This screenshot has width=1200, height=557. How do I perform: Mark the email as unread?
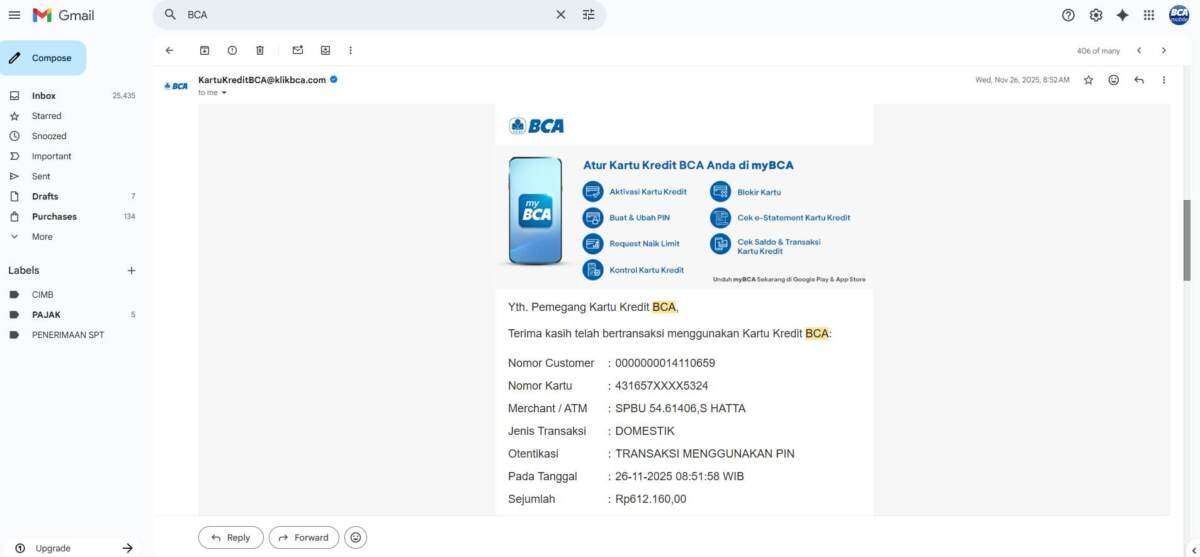coord(297,50)
